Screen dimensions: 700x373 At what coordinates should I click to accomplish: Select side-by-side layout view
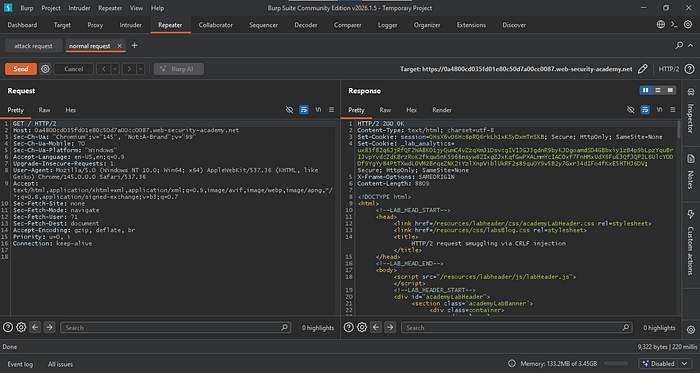pyautogui.click(x=646, y=91)
